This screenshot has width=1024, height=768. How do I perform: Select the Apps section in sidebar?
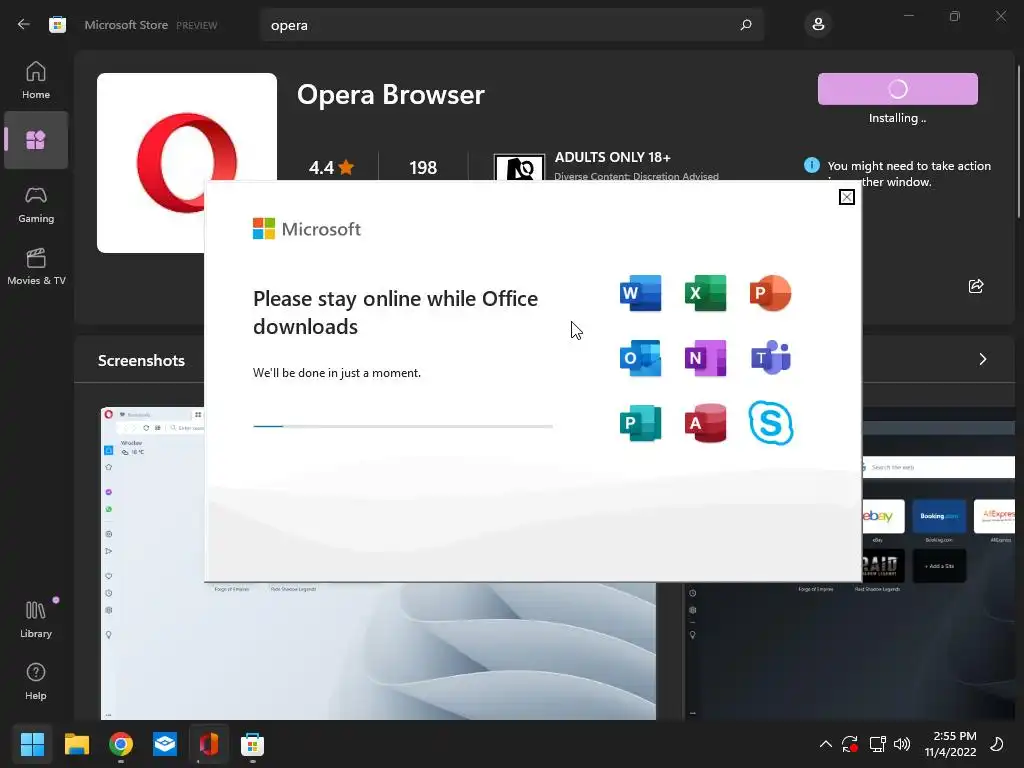pos(36,140)
